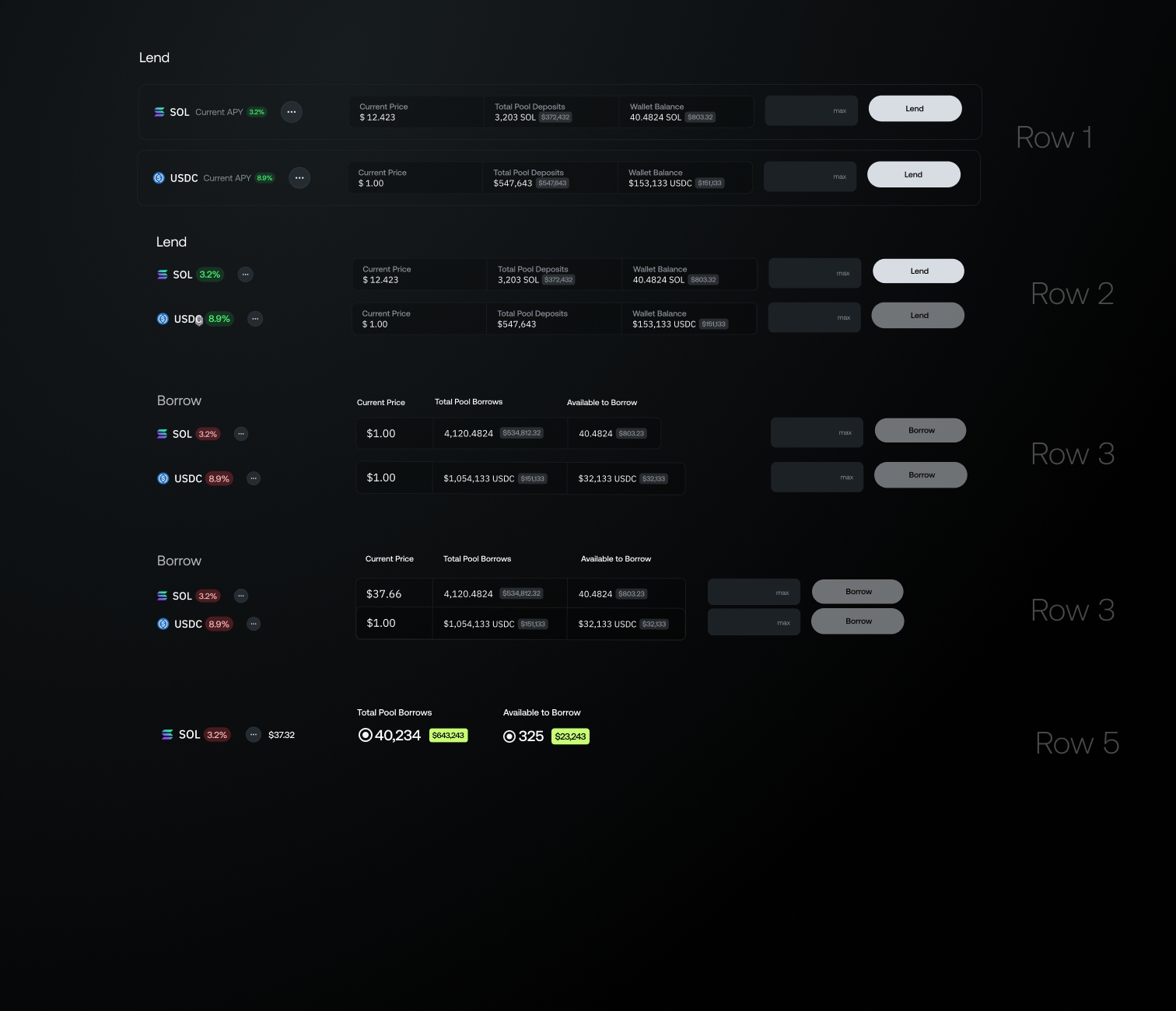Click the amount input field beside the Borrow button
The width and height of the screenshot is (1176, 1011).
click(817, 432)
